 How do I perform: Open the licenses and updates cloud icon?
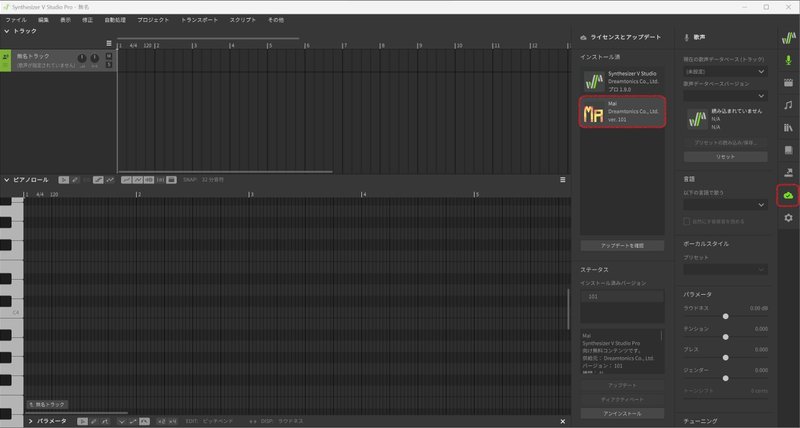pyautogui.click(x=788, y=195)
